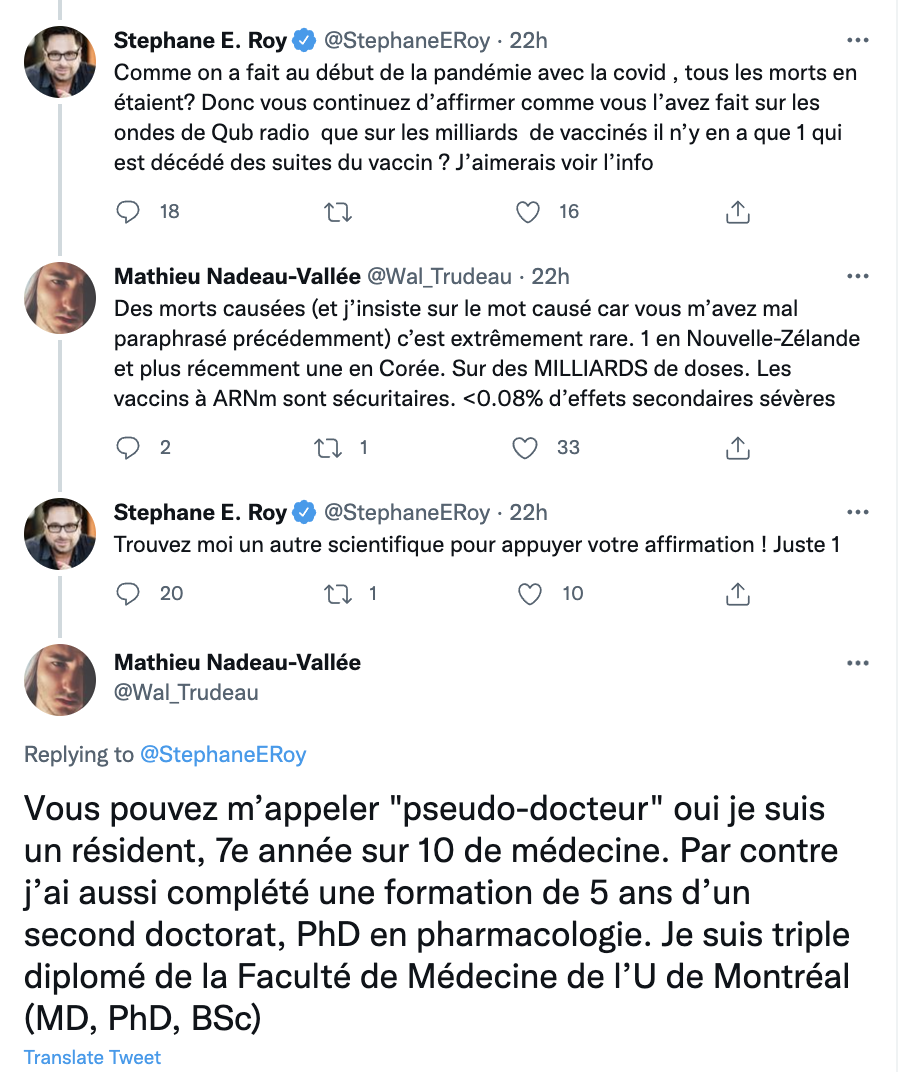Viewport: 902px width, 1072px height.
Task: Share Stephane's 'Trouvez moi un autre scientifique' tweet
Action: [737, 594]
